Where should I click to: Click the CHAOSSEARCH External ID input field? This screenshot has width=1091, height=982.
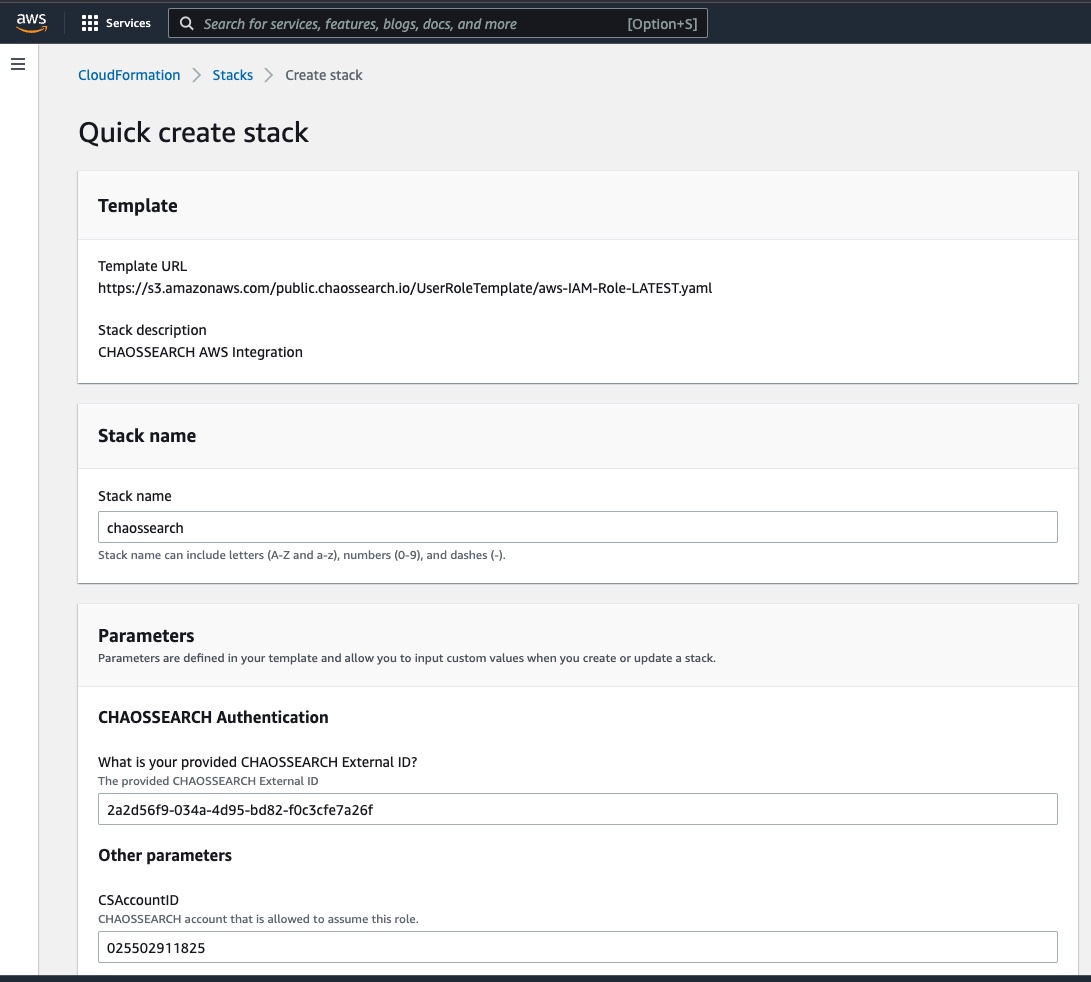click(x=578, y=809)
